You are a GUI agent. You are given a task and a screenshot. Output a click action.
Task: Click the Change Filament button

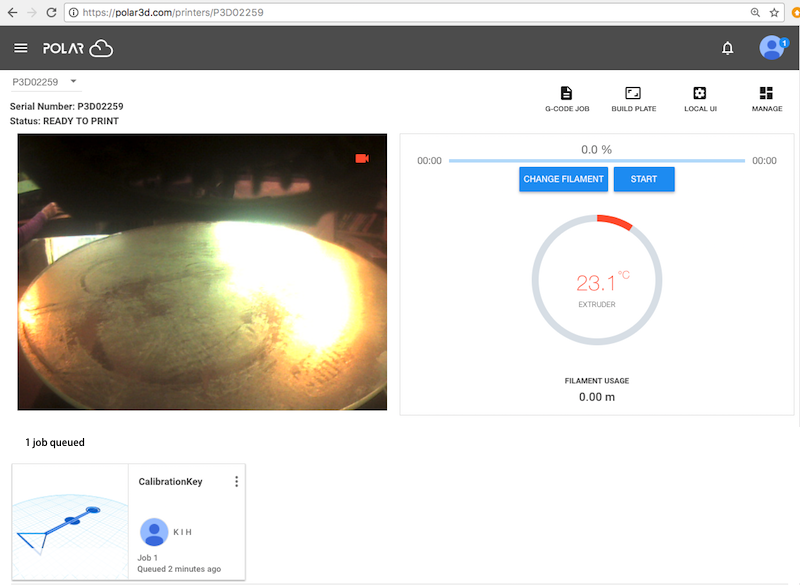(x=563, y=179)
